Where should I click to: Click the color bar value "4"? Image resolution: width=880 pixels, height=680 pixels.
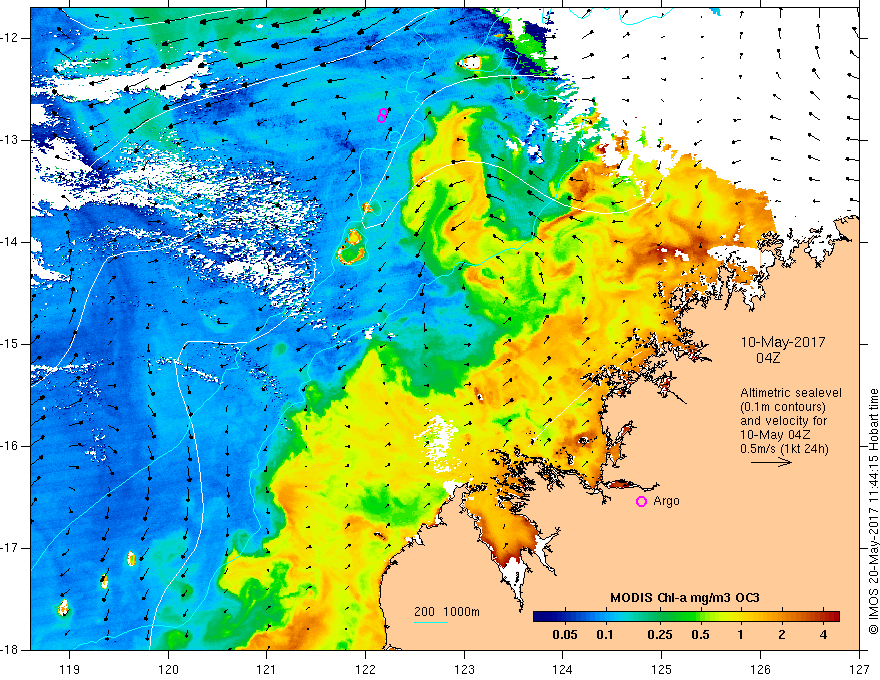[x=823, y=635]
